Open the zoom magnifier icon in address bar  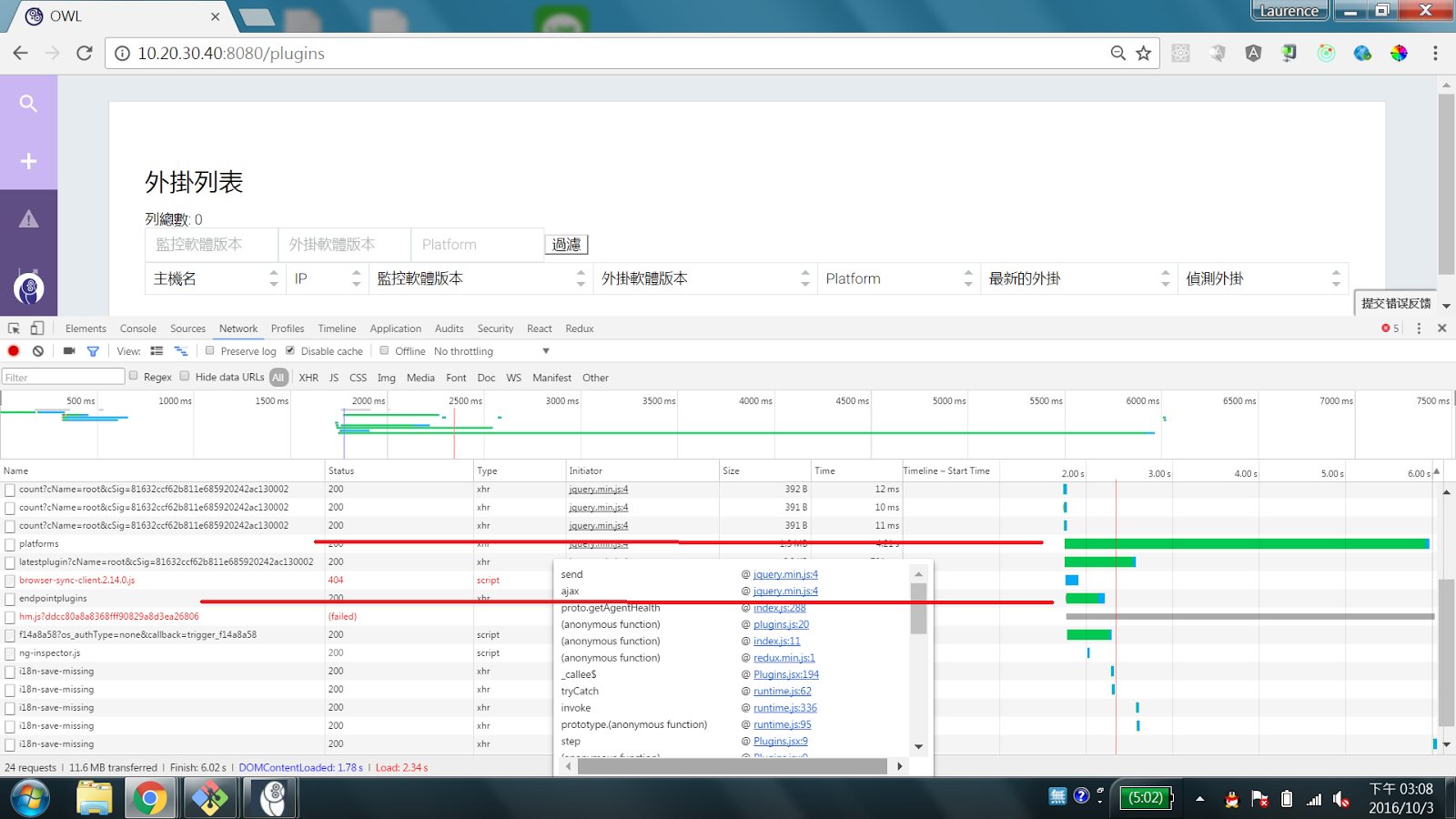(x=1118, y=53)
